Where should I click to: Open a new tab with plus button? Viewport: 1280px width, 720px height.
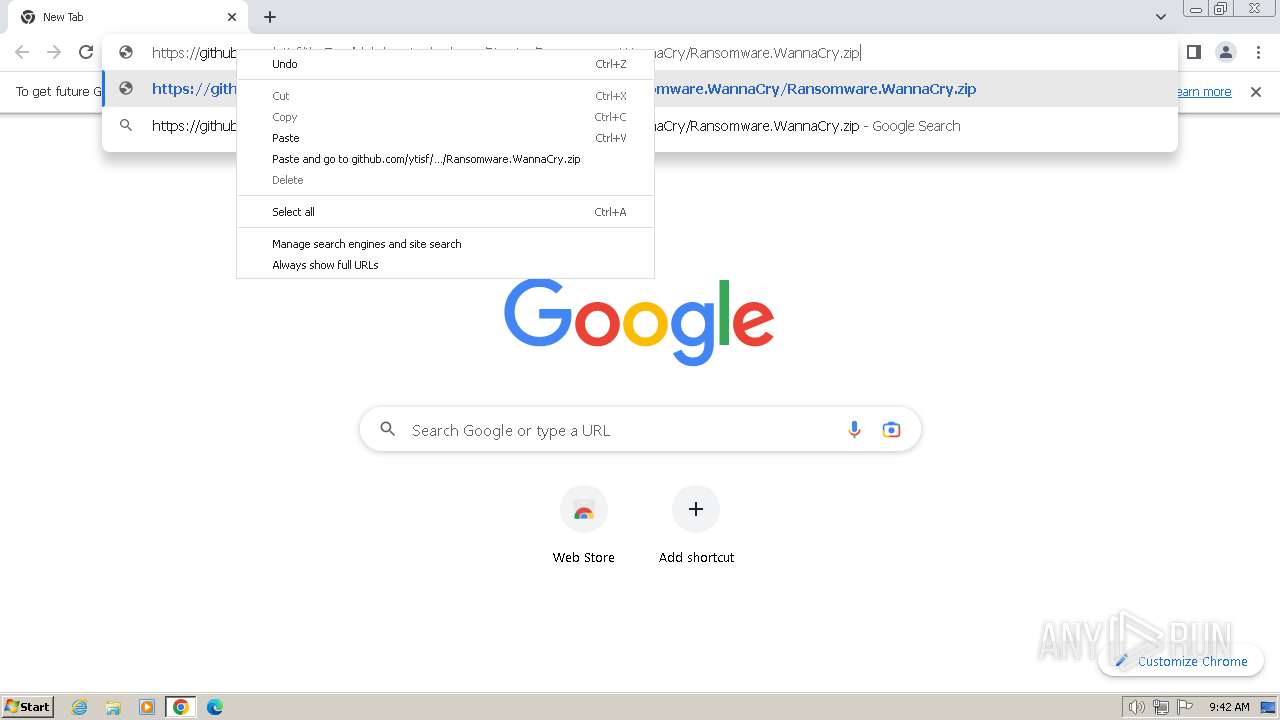pyautogui.click(x=270, y=17)
